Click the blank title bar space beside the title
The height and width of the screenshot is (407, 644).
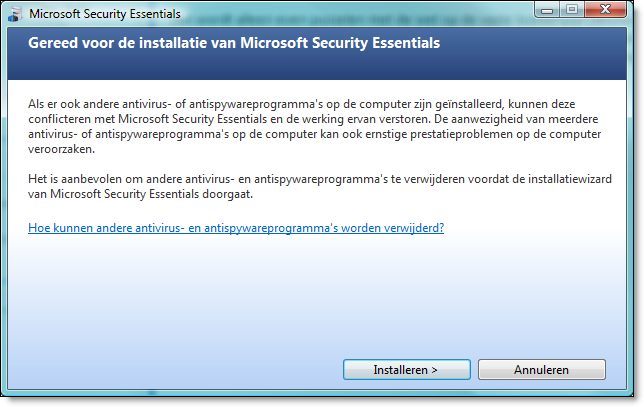pos(353,14)
